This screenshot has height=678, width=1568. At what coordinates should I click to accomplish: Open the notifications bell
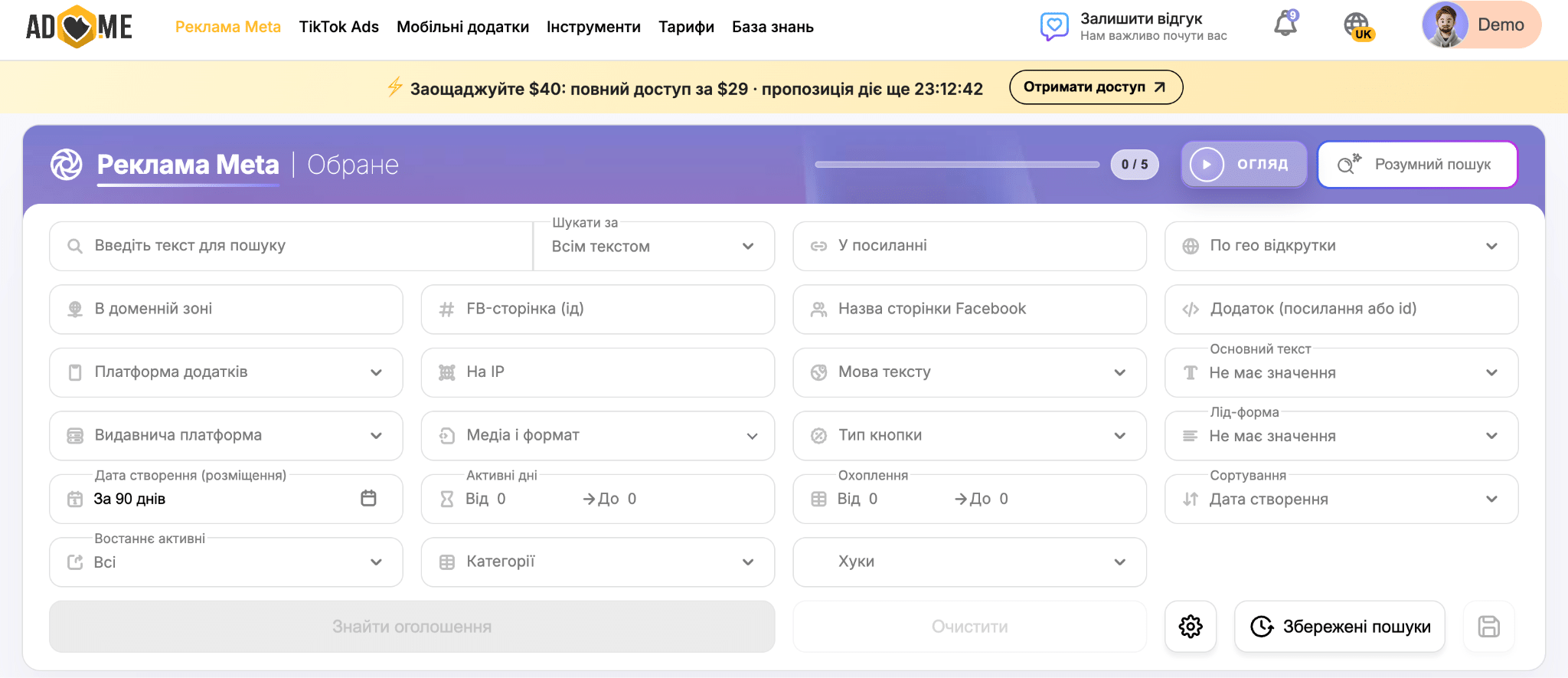(x=1285, y=25)
